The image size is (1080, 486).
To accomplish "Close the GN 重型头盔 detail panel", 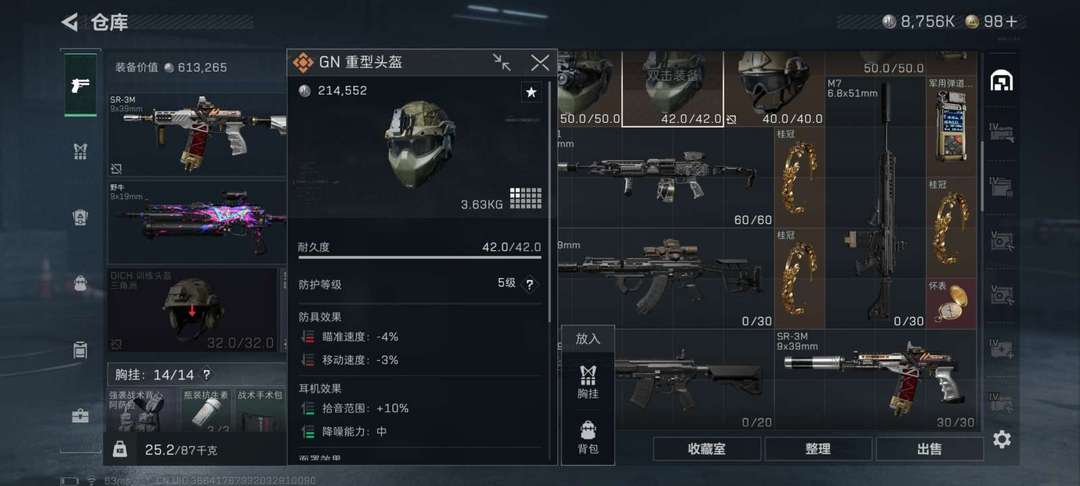I will tap(540, 63).
